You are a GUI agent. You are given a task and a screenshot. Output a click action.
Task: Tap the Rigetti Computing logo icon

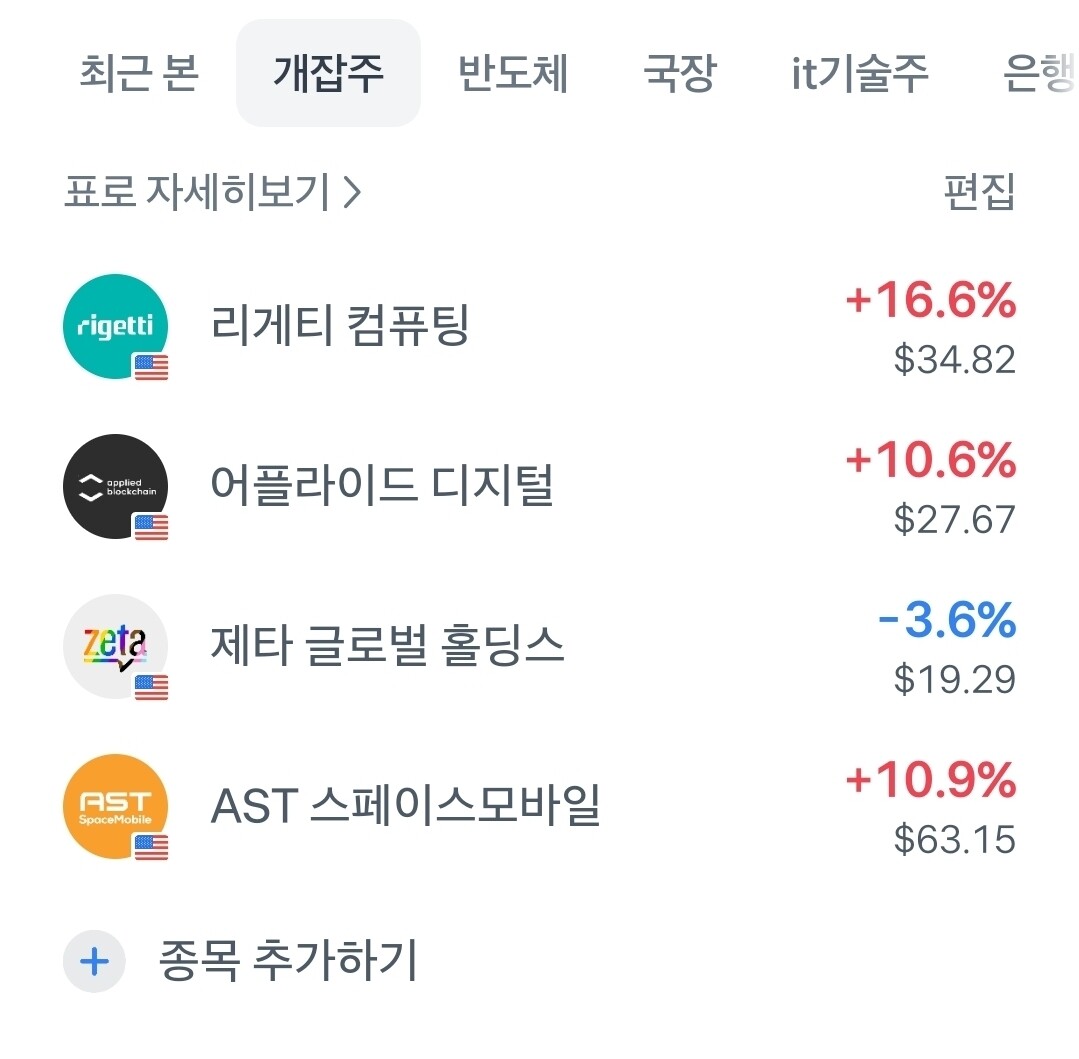coord(114,327)
